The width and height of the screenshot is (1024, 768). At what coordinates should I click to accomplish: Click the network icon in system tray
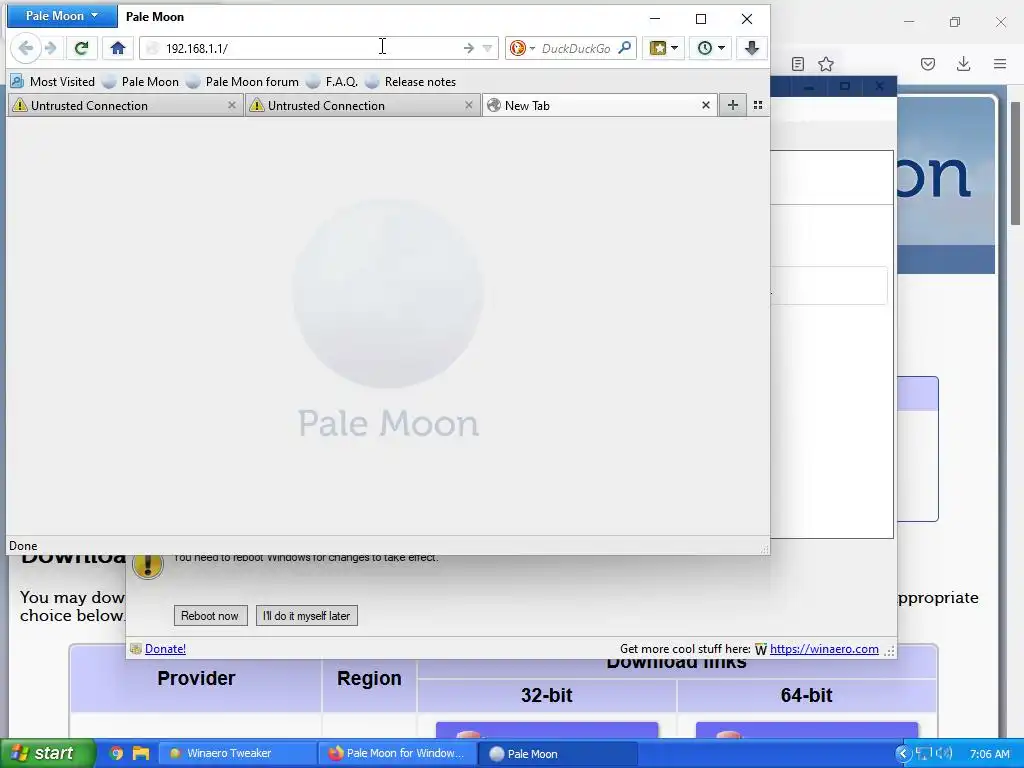(923, 753)
